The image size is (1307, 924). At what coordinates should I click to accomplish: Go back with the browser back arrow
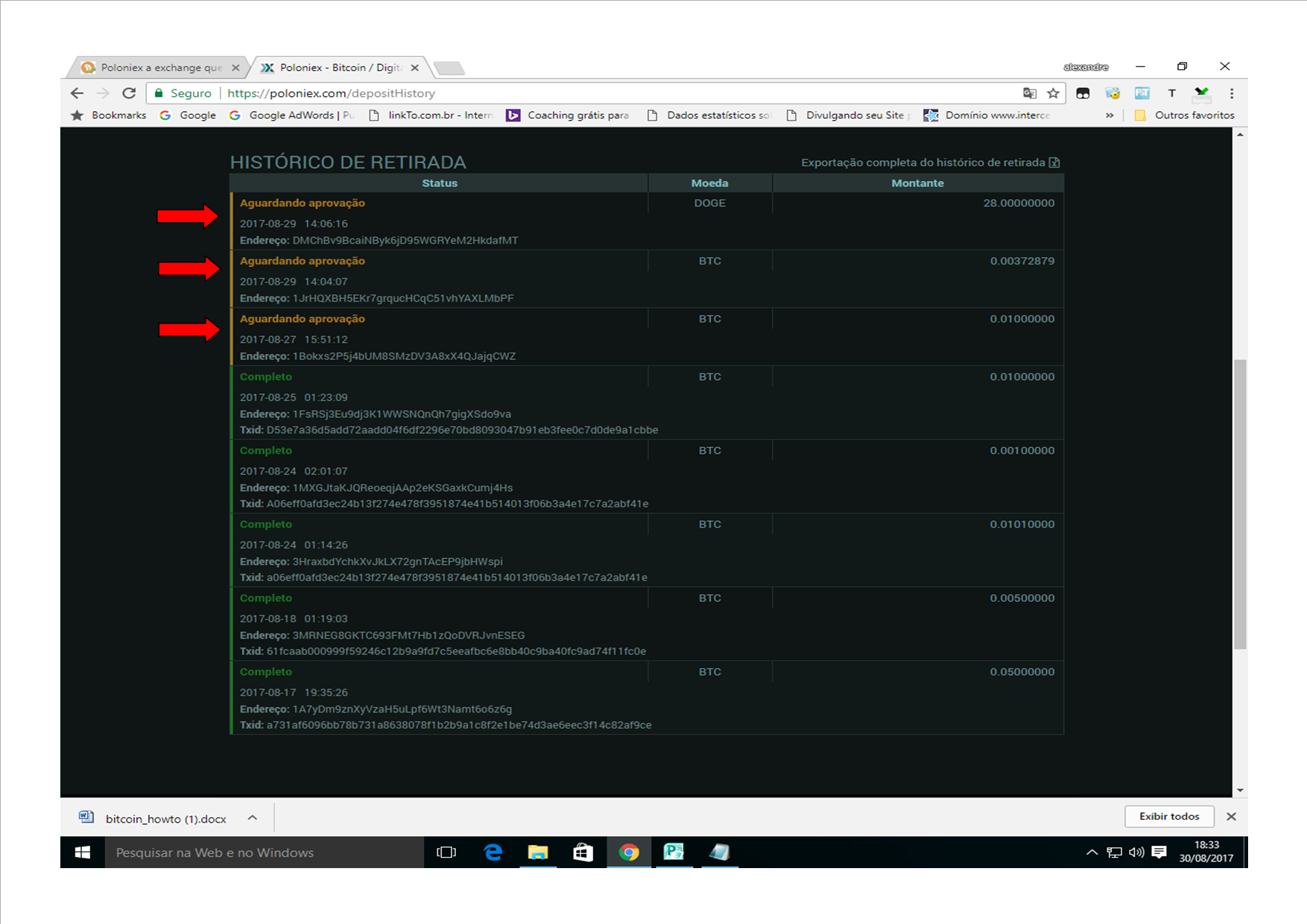click(x=77, y=93)
